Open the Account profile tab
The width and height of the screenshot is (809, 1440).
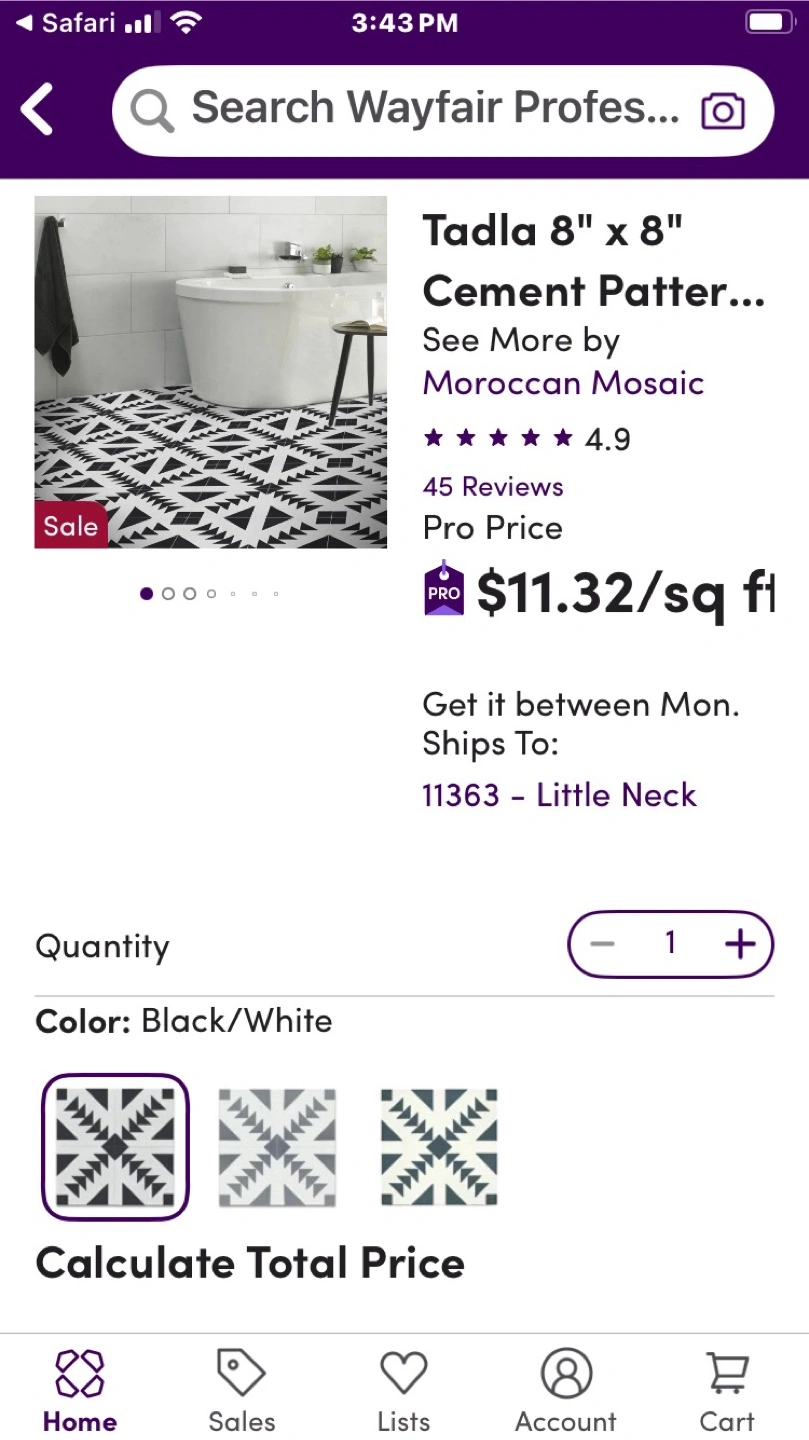coord(566,1390)
